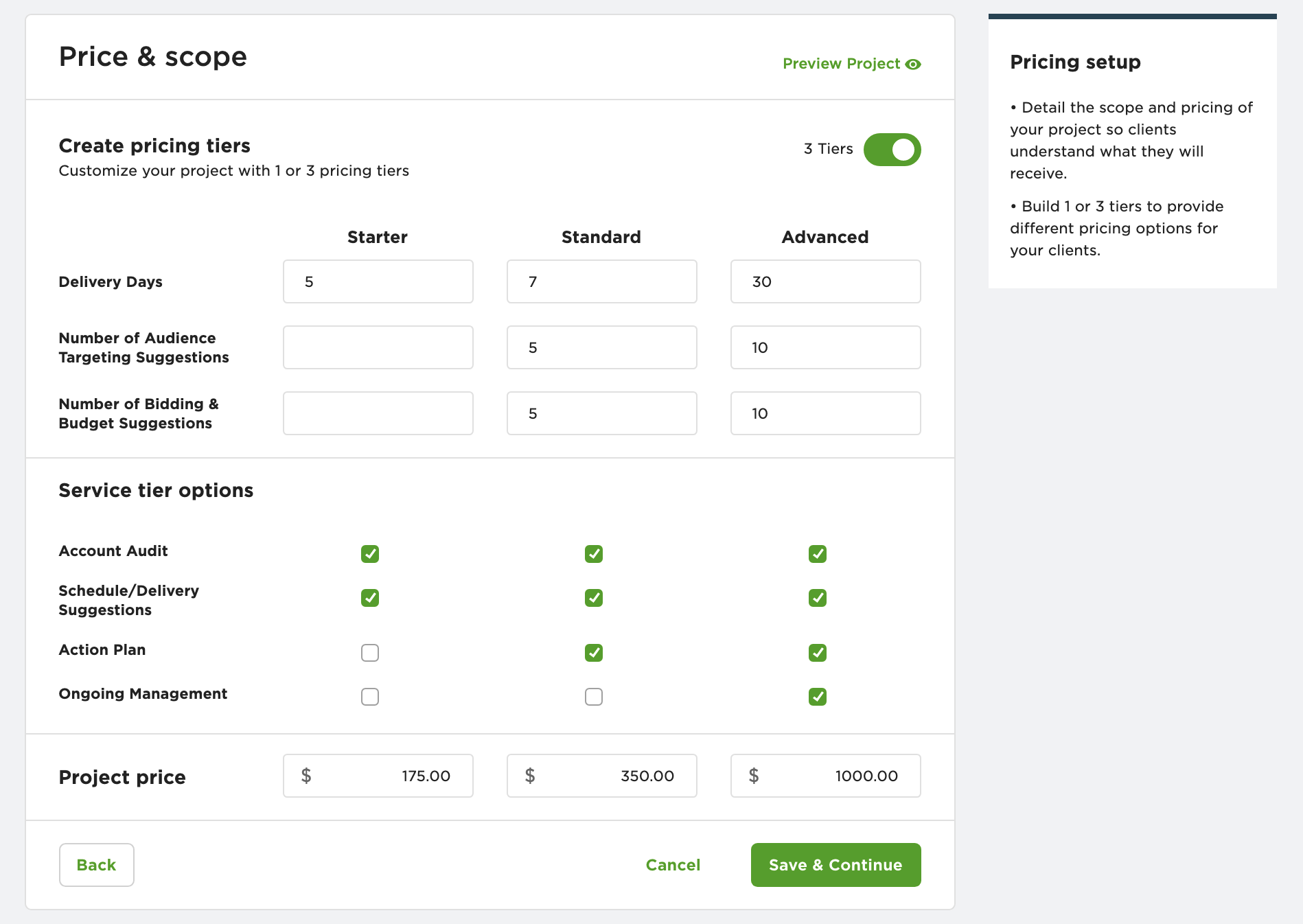Click Starter Delivery Days field showing 5

point(377,281)
